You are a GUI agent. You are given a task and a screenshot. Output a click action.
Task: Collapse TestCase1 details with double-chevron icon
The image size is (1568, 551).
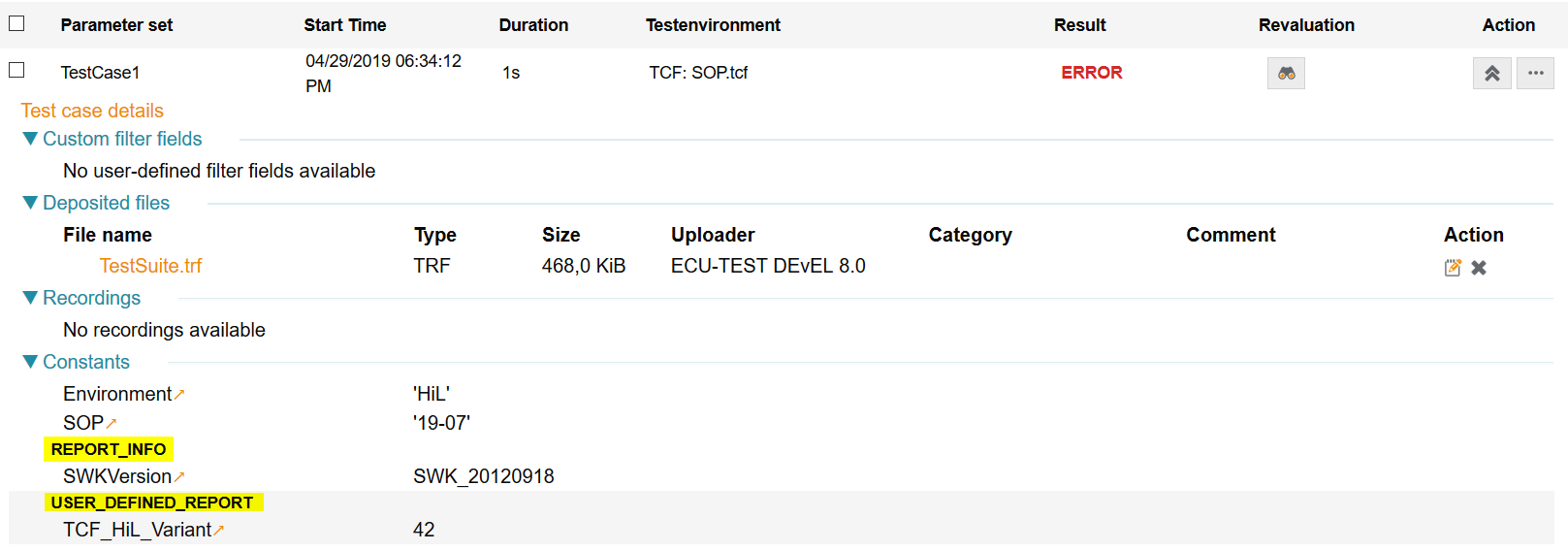(x=1491, y=74)
